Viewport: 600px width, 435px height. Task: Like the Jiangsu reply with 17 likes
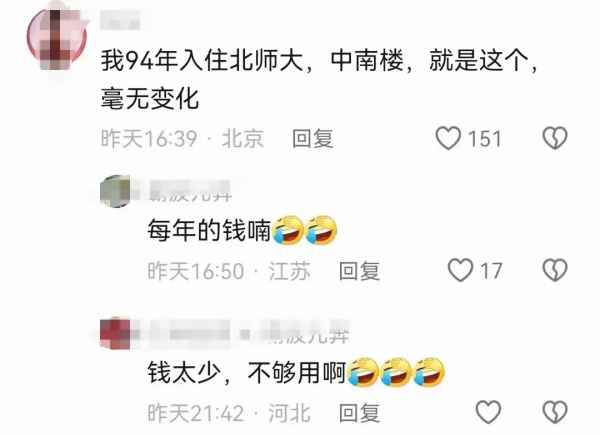[460, 270]
